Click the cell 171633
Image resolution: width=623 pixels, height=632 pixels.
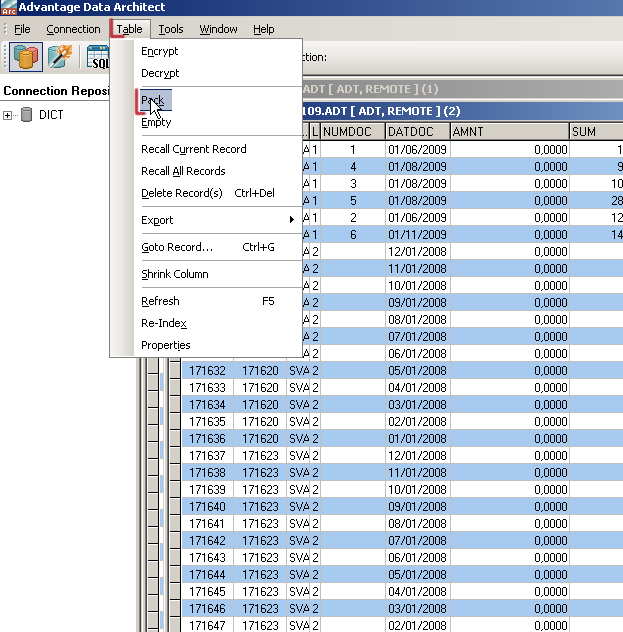[208, 387]
